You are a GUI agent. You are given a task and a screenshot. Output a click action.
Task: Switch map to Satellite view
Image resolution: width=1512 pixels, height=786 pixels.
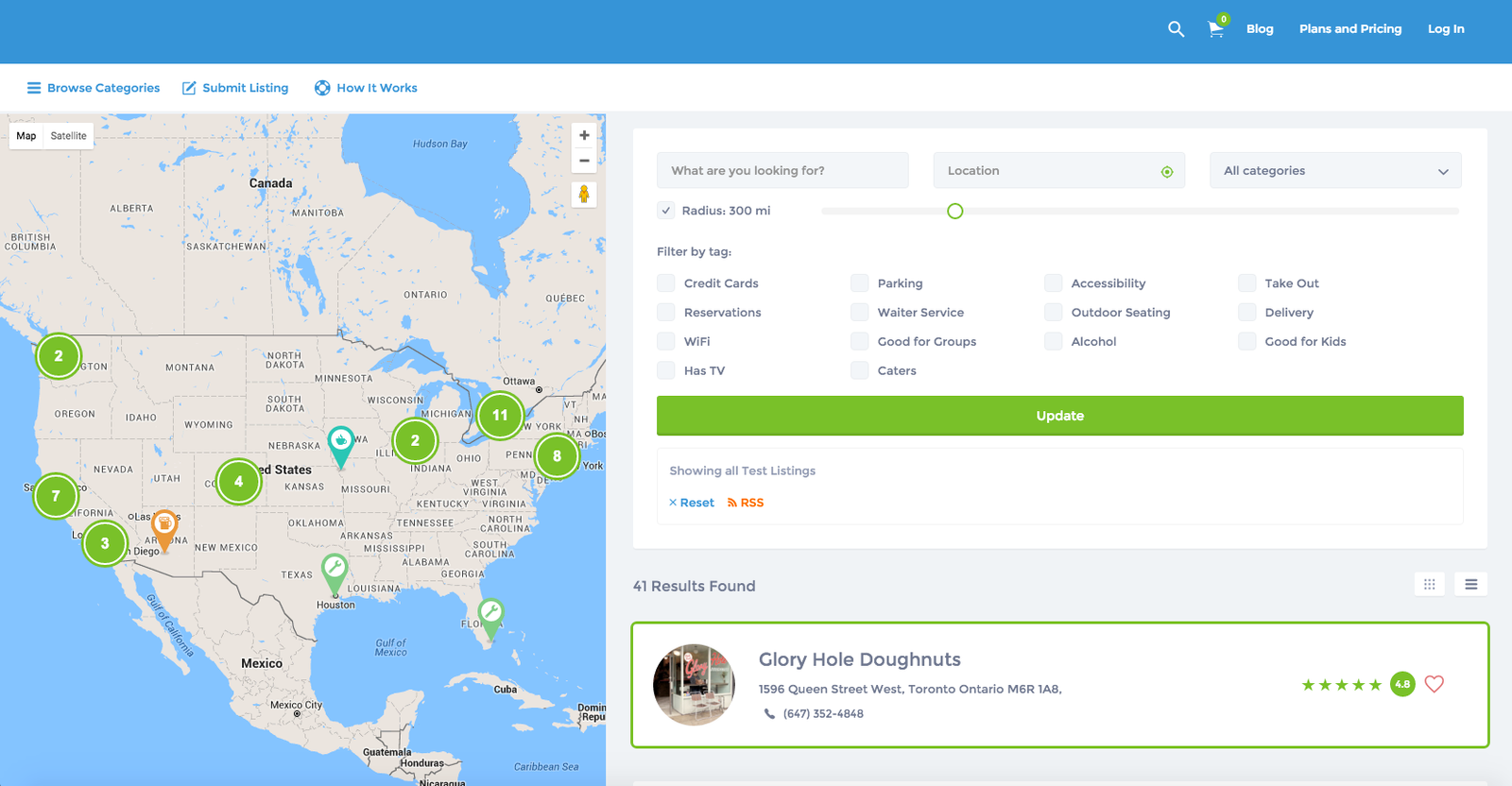click(x=68, y=136)
